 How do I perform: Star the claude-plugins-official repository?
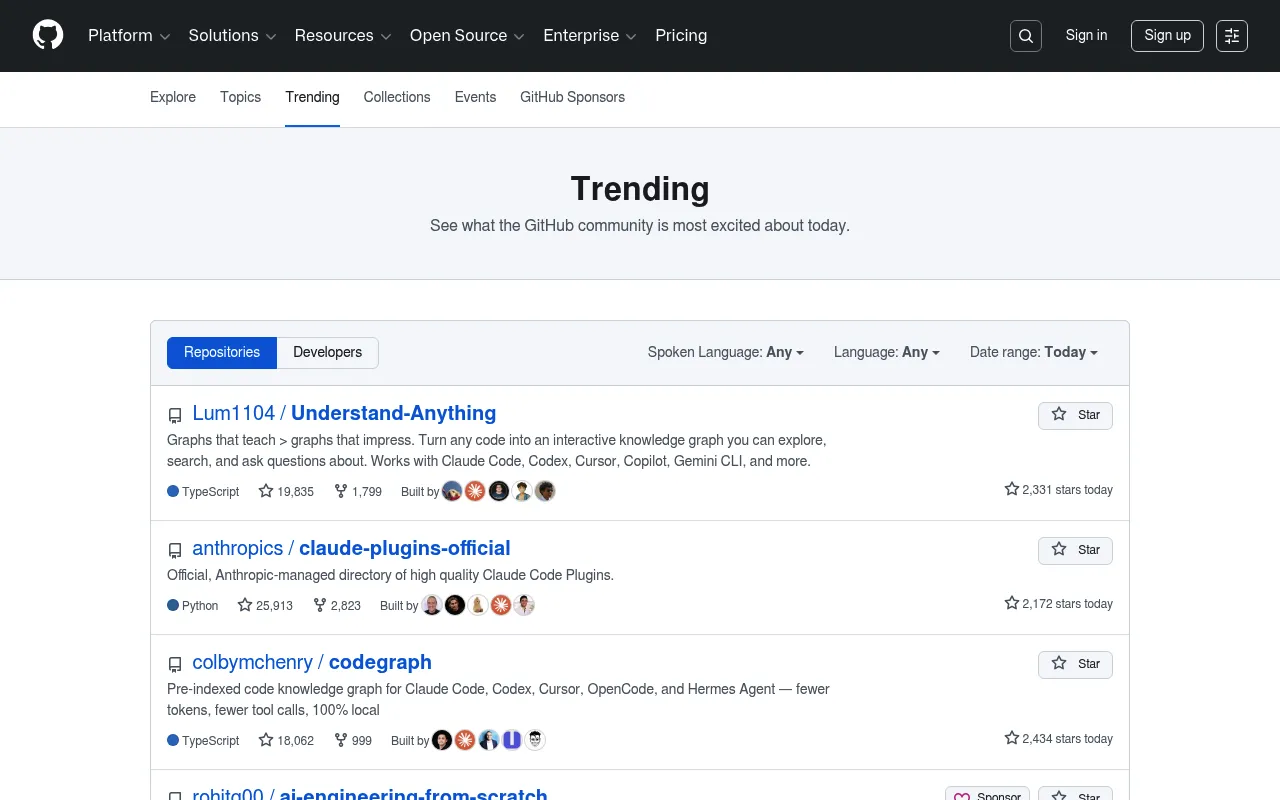1075,550
